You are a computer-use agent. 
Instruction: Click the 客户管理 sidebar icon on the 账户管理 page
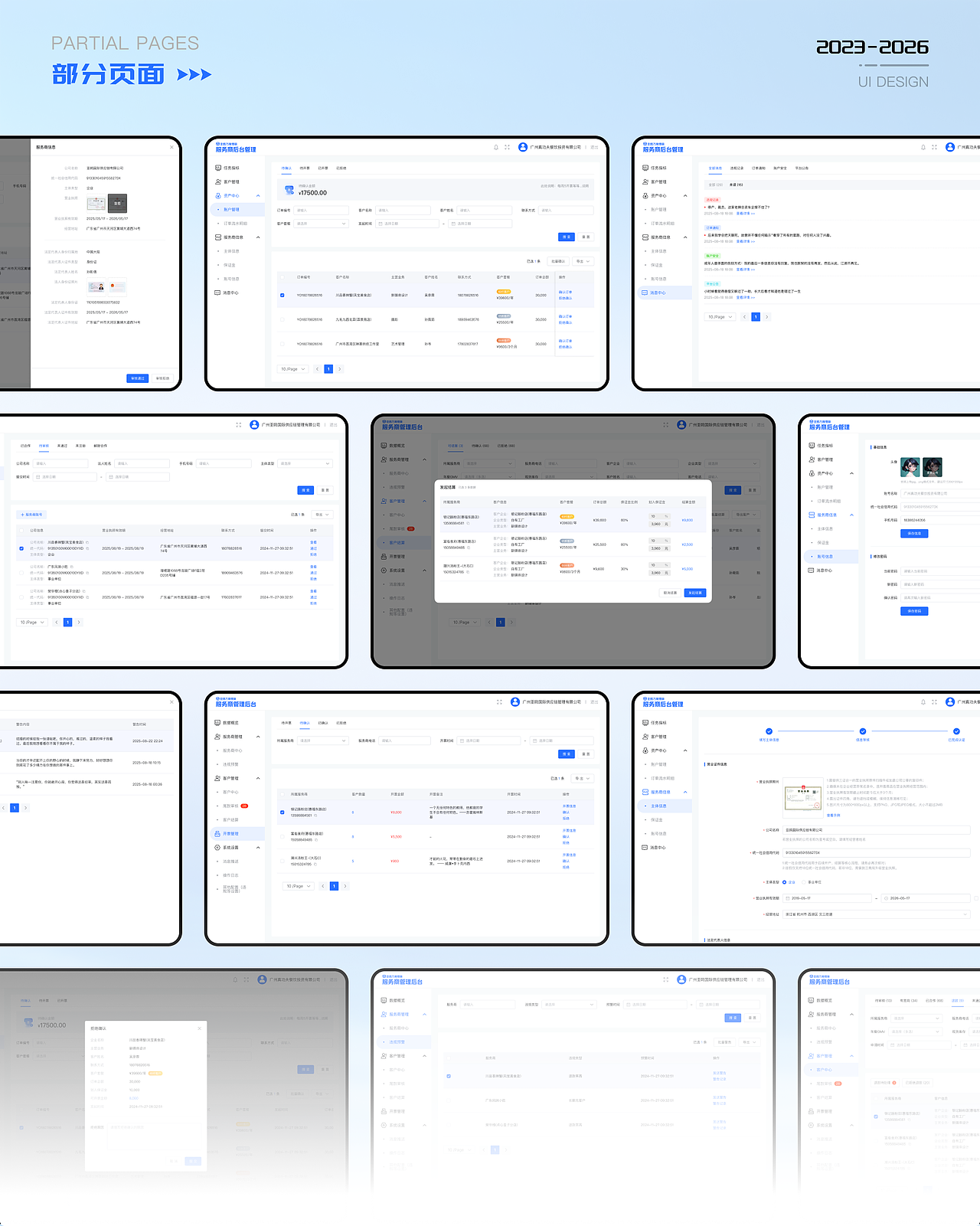coord(217,181)
